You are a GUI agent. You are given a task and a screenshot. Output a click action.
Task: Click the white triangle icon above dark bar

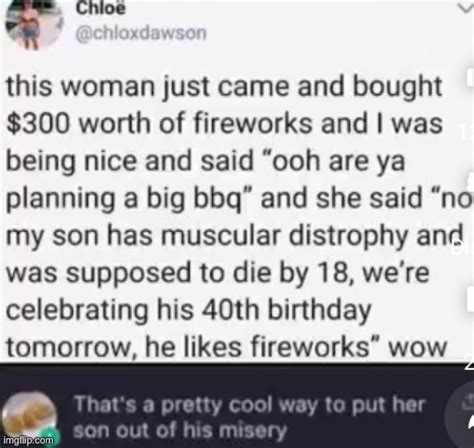(469, 365)
